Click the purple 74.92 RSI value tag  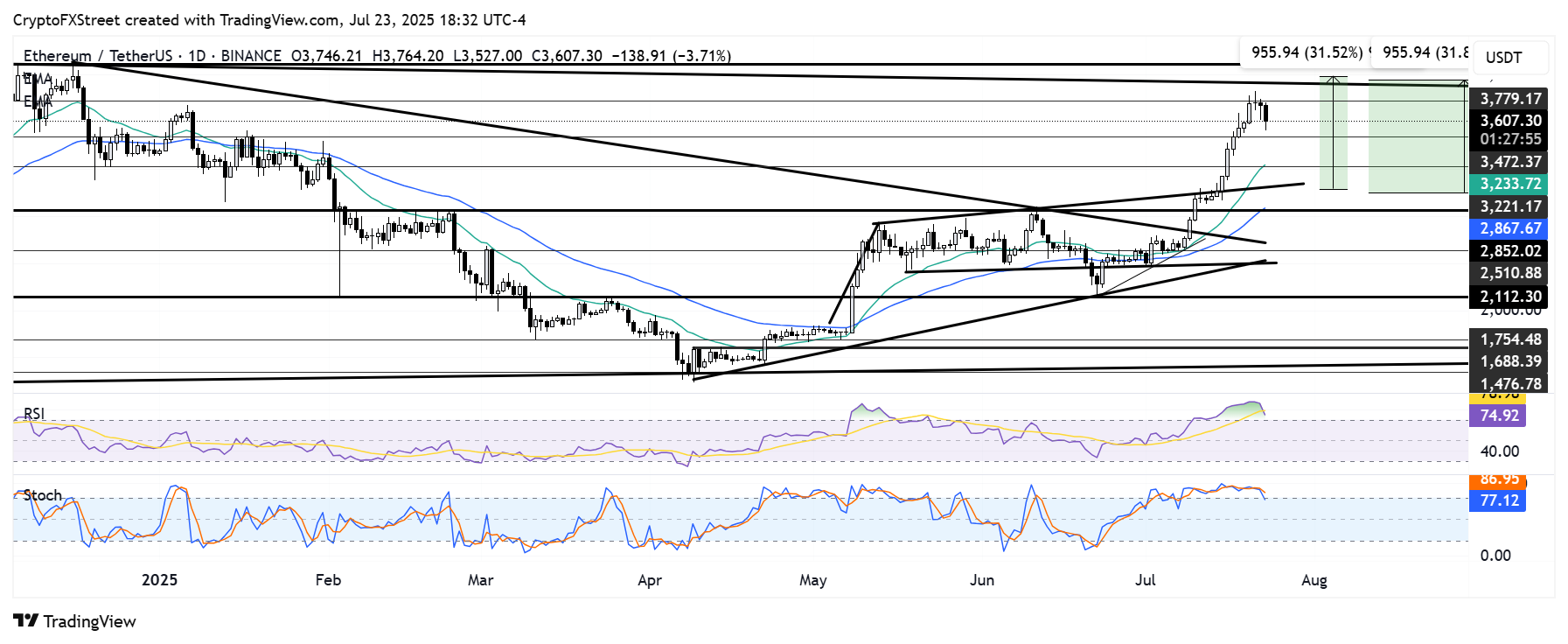point(1499,416)
